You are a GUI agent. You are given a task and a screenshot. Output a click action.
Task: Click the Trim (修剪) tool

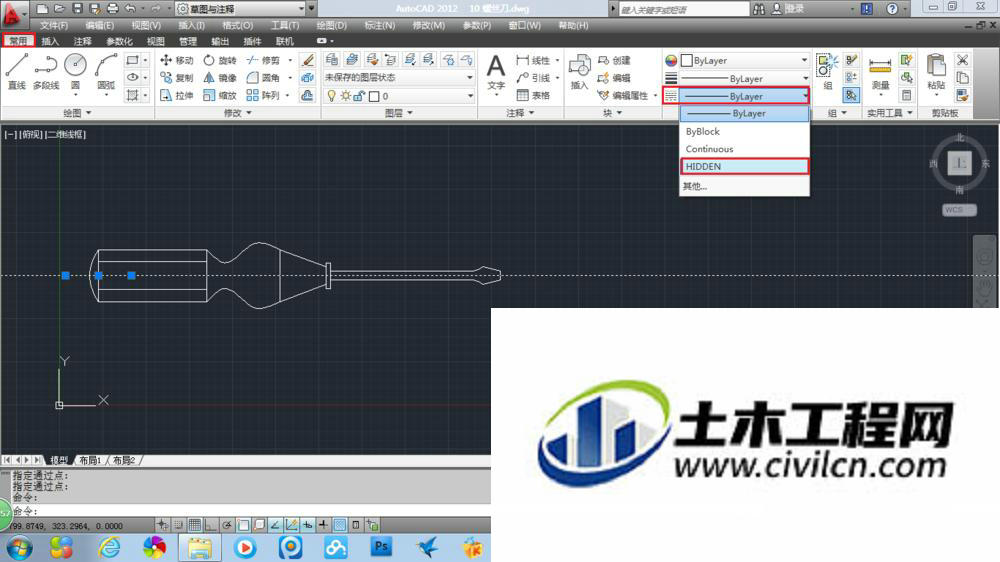coord(263,60)
